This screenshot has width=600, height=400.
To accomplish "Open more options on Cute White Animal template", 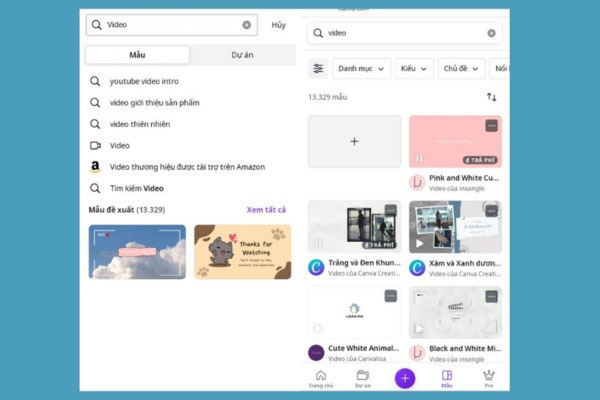I will [x=390, y=296].
